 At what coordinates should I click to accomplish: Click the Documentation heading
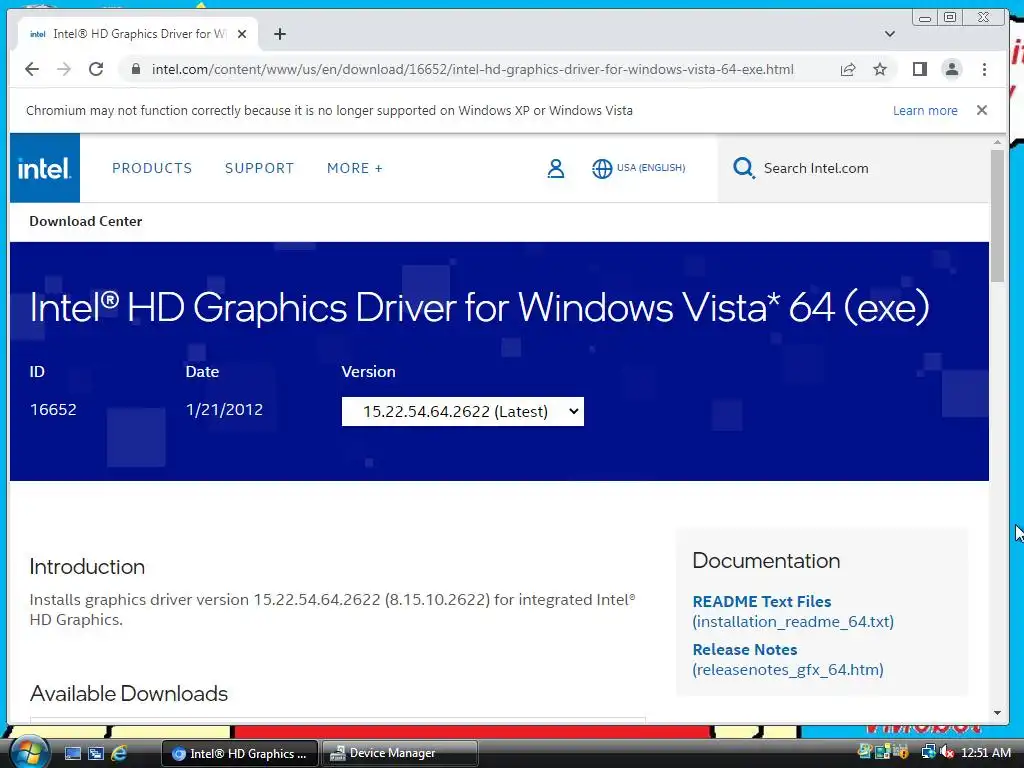(x=766, y=560)
